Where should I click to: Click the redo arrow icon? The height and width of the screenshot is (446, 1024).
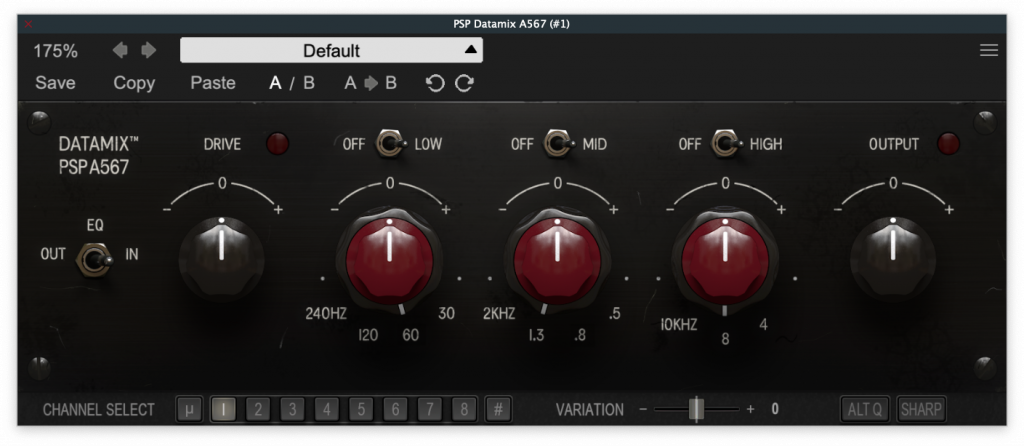pyautogui.click(x=464, y=83)
